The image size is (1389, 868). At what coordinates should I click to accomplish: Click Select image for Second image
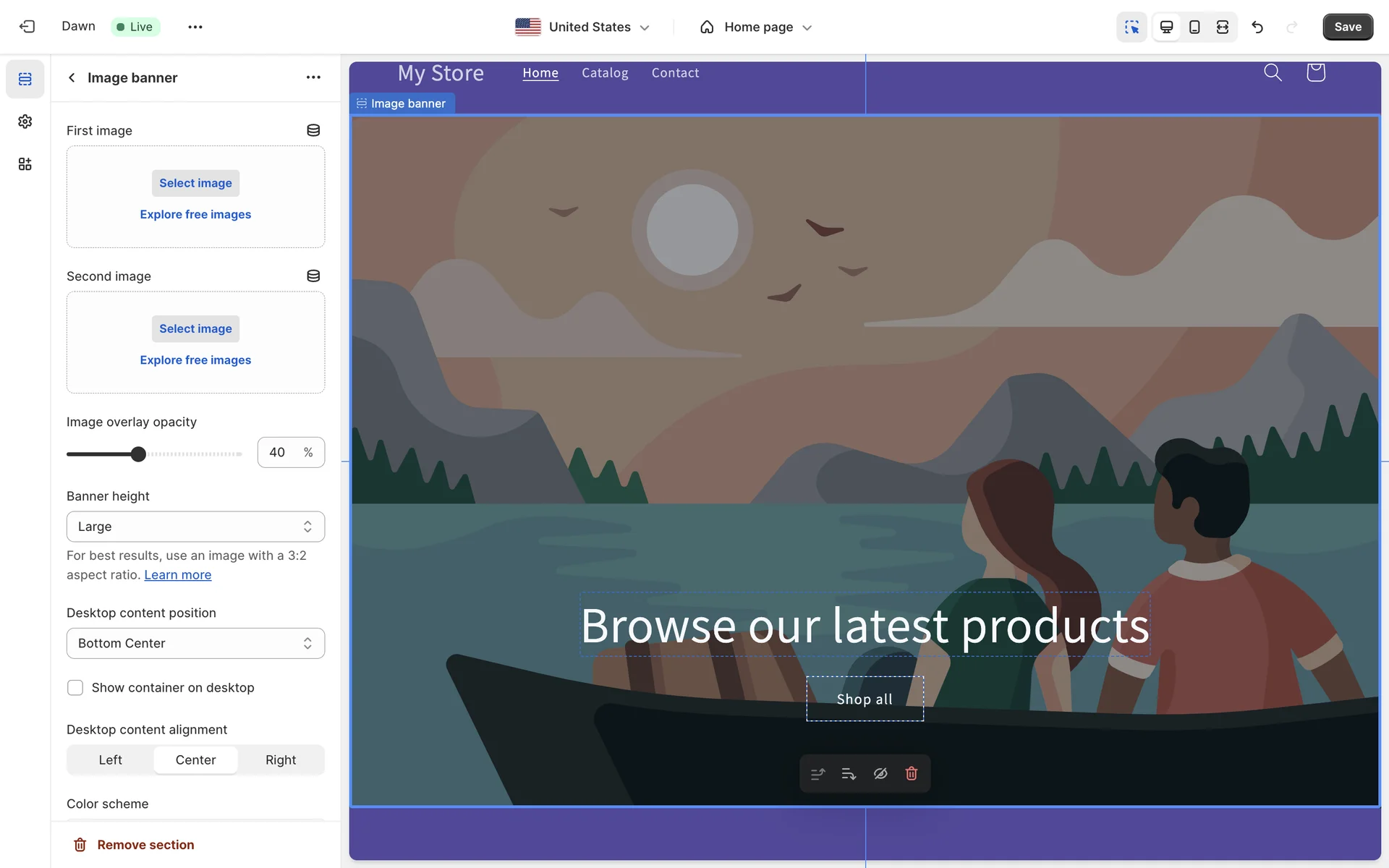(195, 329)
